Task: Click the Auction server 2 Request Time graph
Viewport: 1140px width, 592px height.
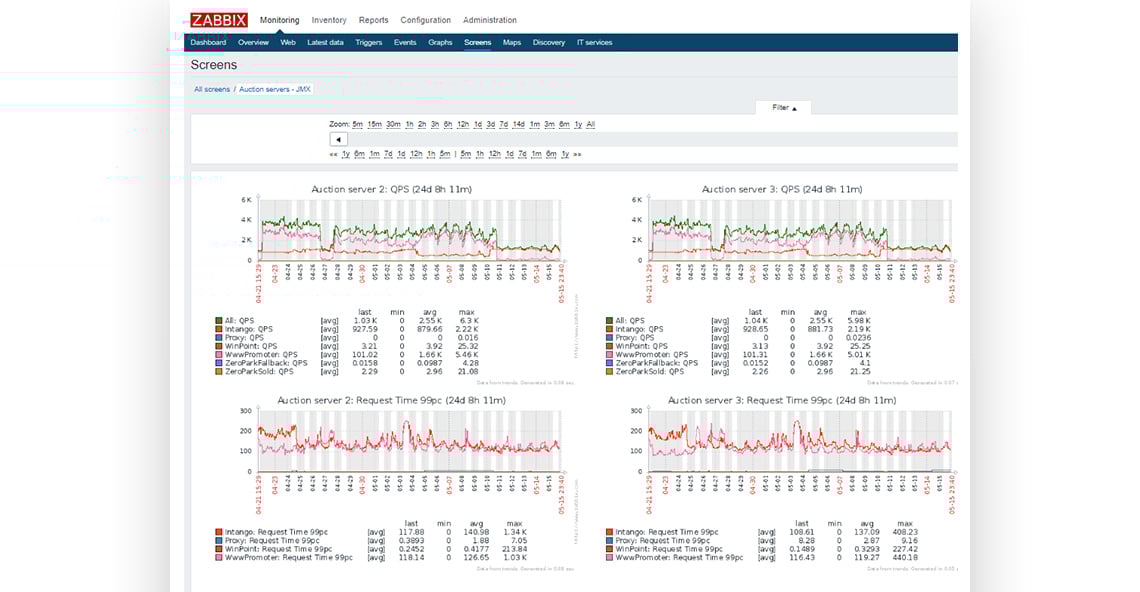Action: coord(410,441)
